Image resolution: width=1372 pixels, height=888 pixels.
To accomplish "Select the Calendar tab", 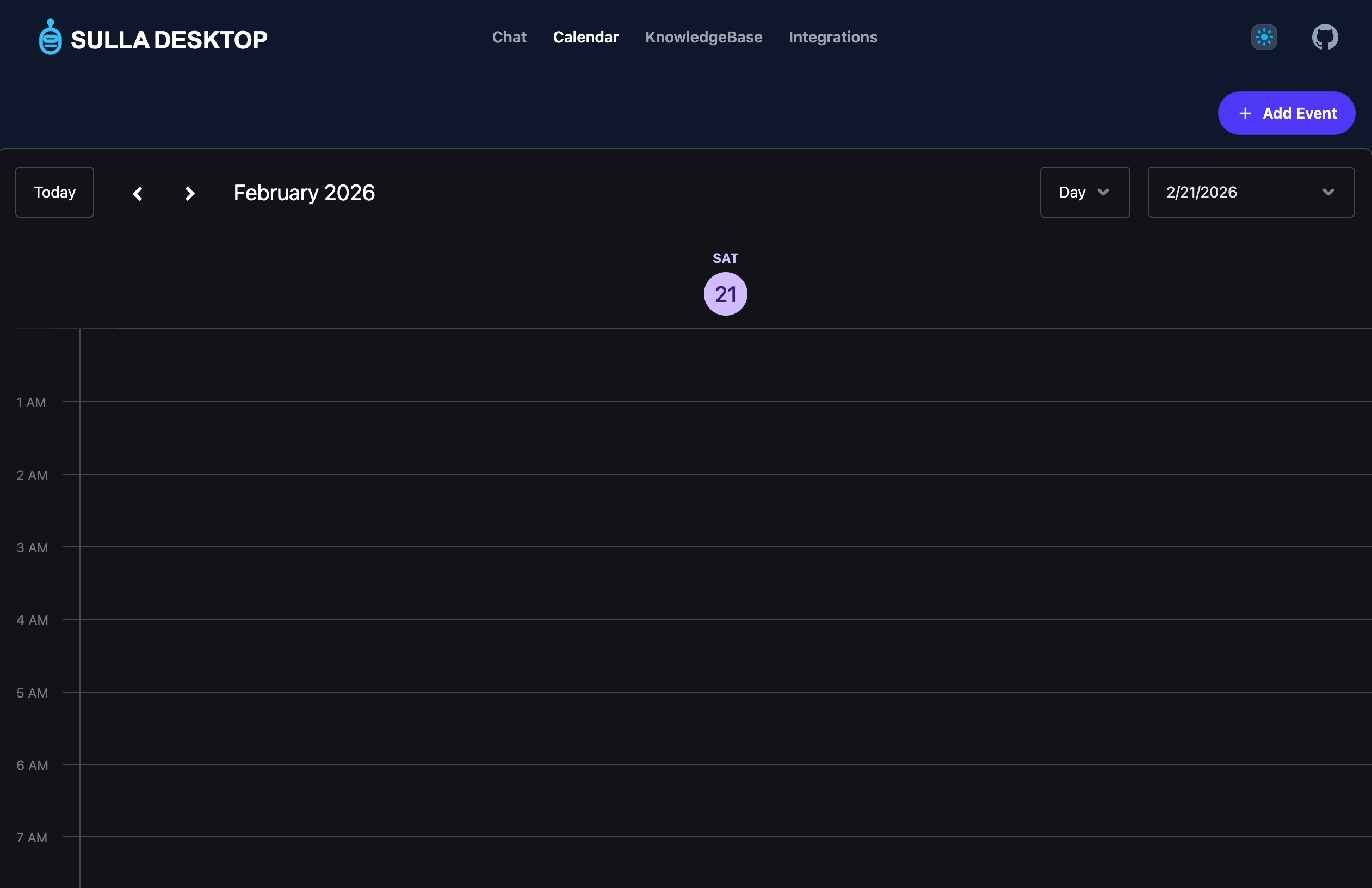I will (586, 38).
